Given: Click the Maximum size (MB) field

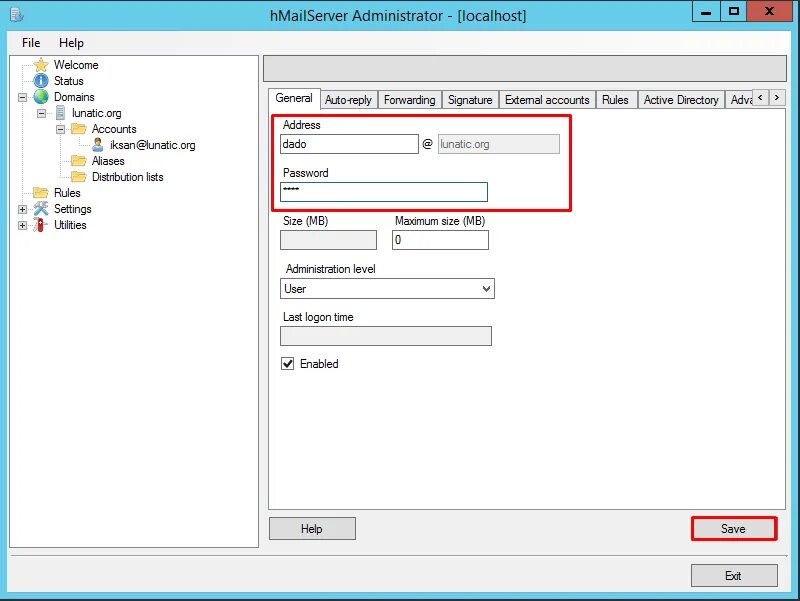Looking at the screenshot, I should 440,240.
